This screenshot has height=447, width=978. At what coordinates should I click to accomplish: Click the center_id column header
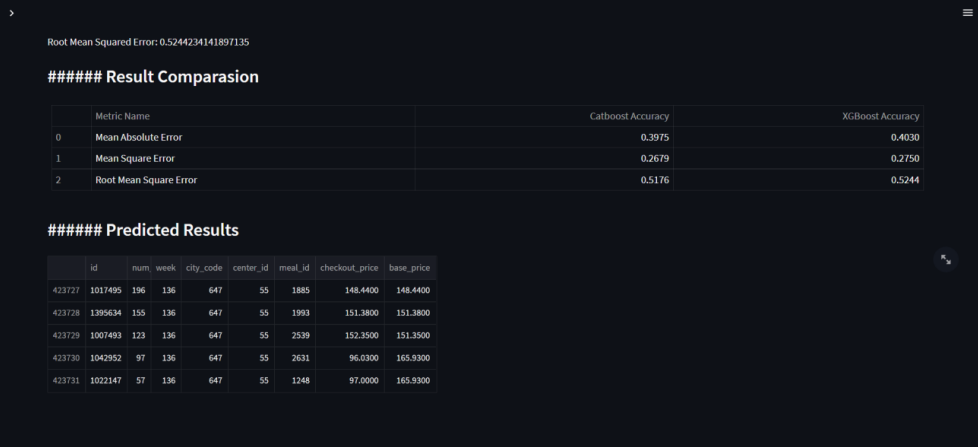pyautogui.click(x=250, y=268)
